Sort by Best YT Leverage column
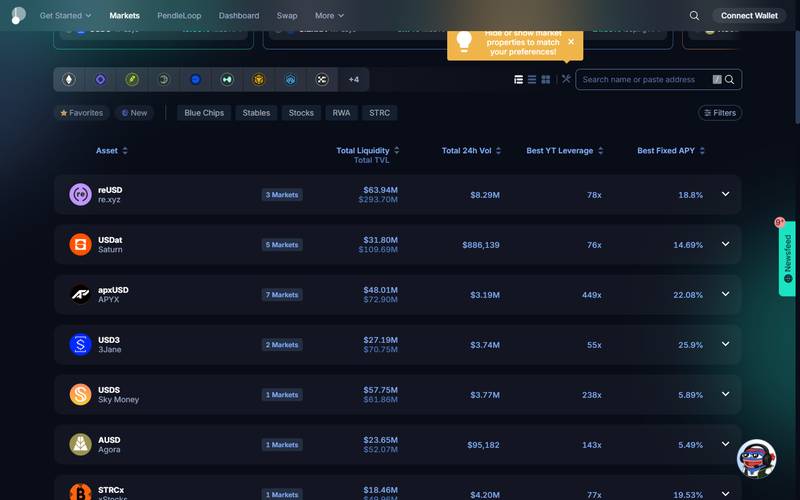This screenshot has width=800, height=500. pos(565,151)
